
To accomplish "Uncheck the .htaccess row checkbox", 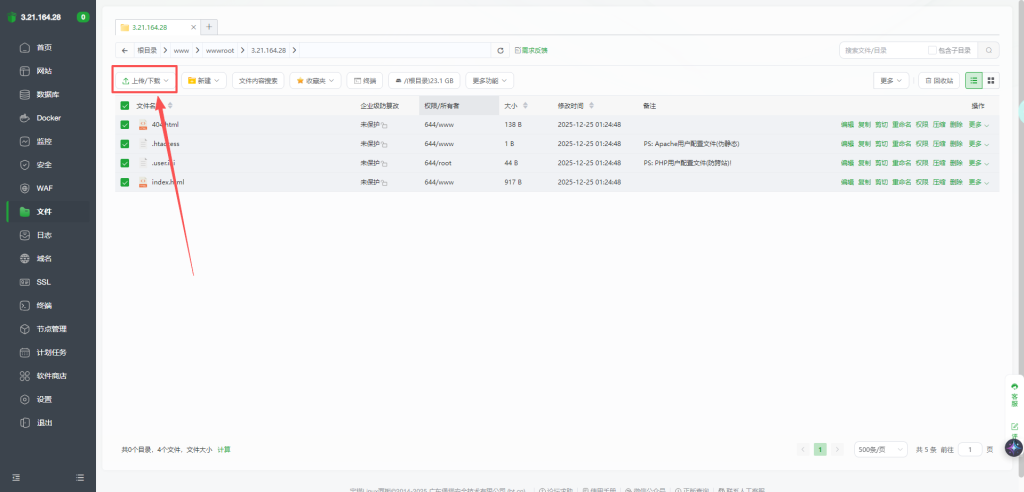I will pos(125,144).
